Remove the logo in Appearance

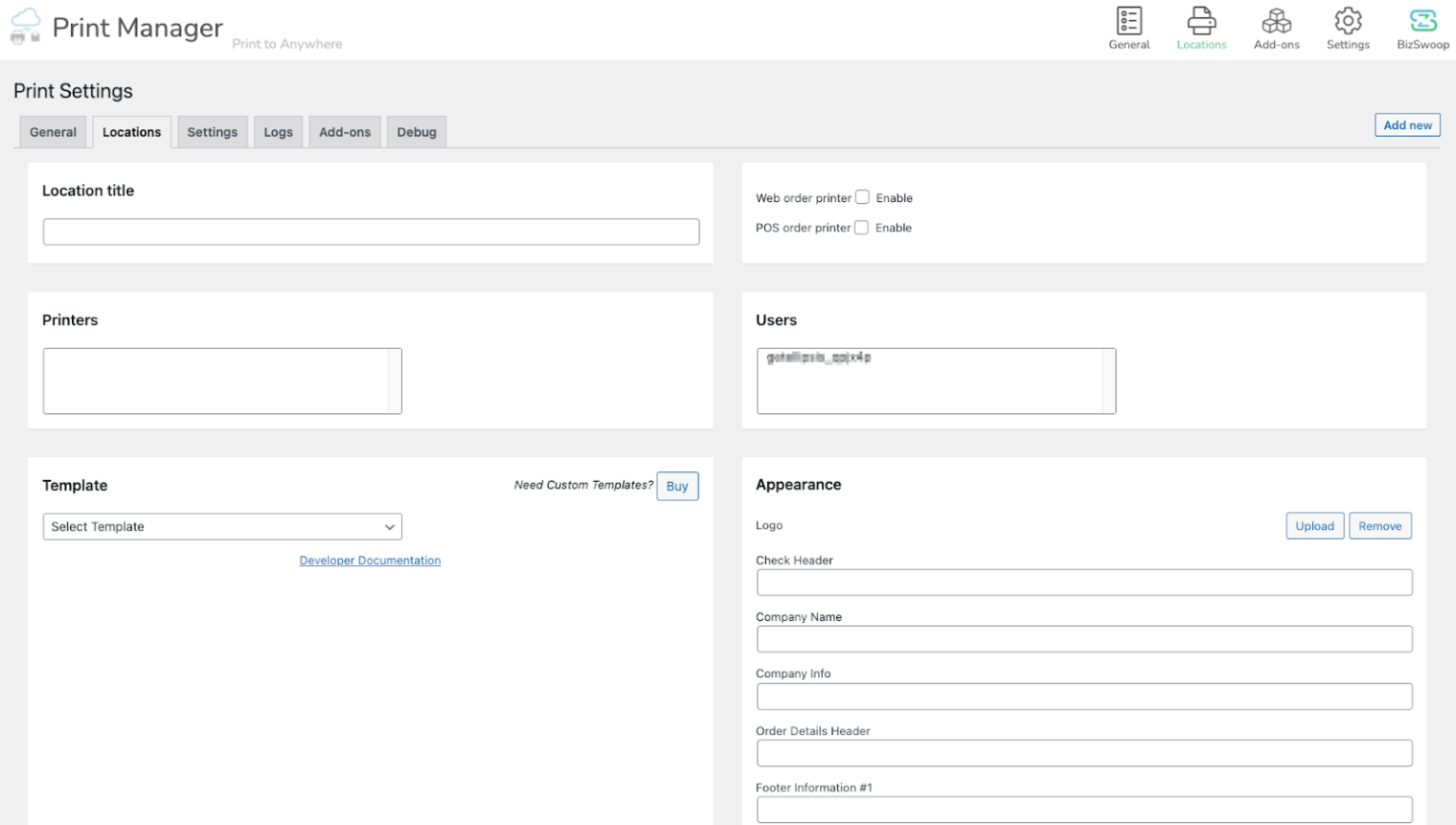tap(1380, 525)
